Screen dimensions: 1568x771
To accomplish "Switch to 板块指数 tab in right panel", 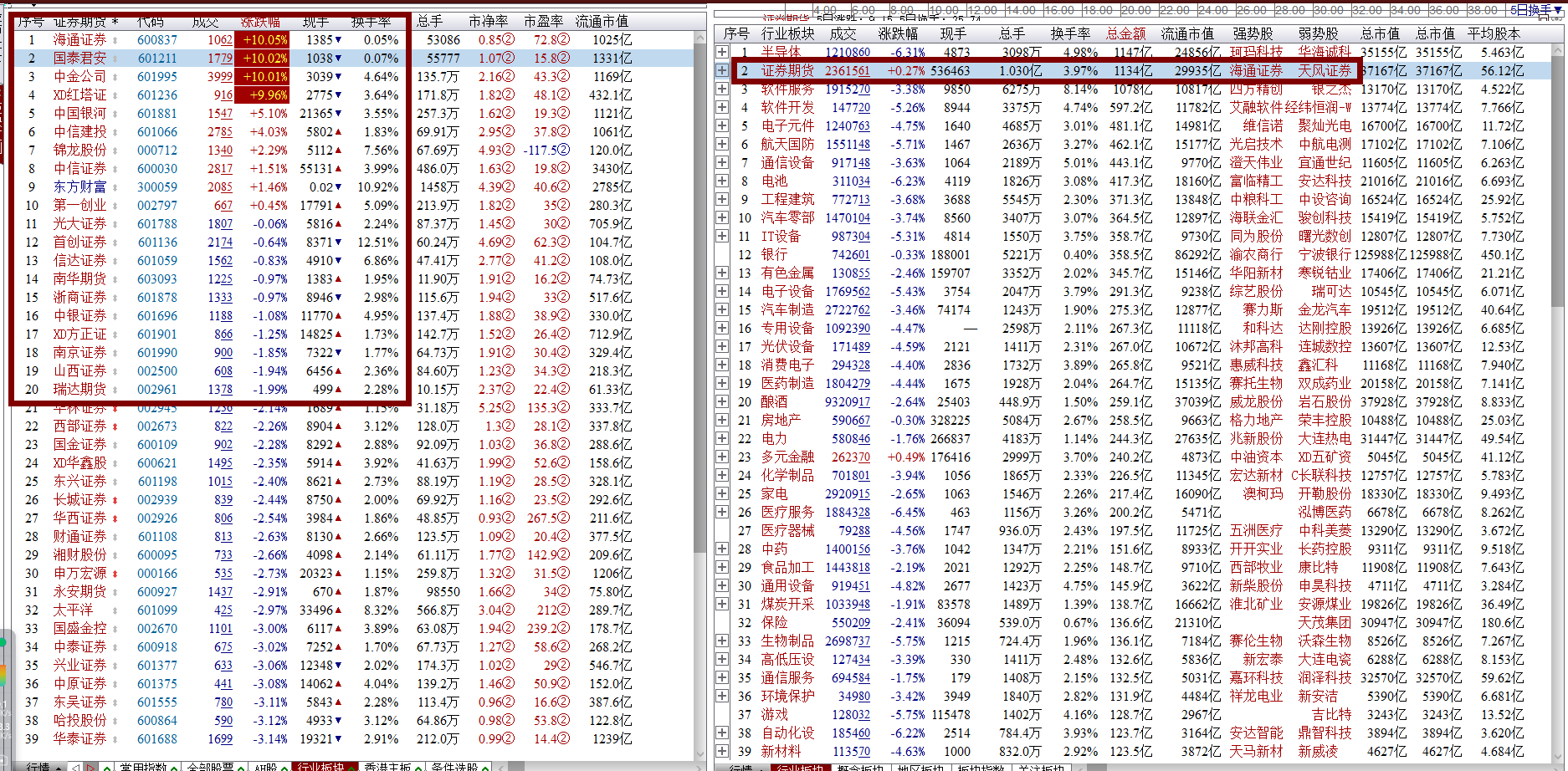I will point(981,767).
